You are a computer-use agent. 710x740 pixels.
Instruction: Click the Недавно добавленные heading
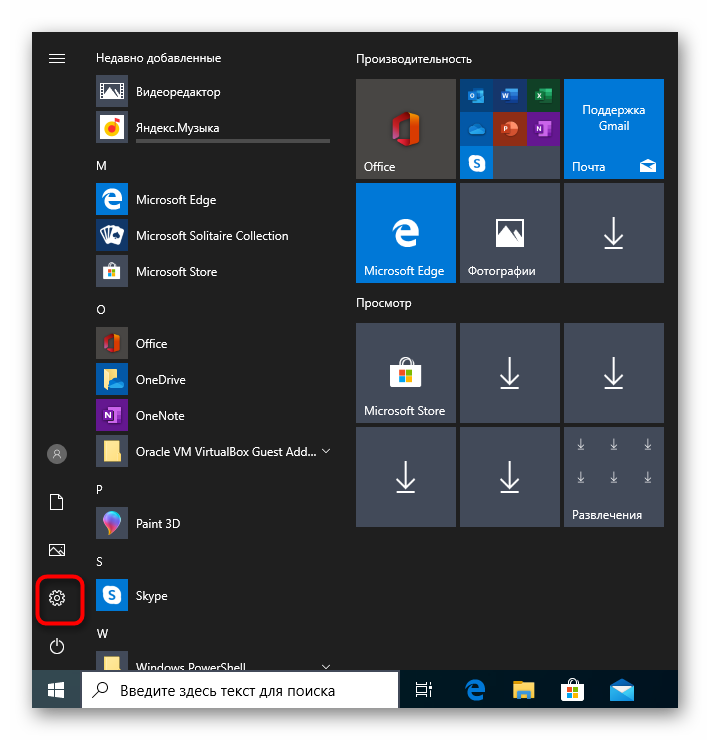click(159, 58)
